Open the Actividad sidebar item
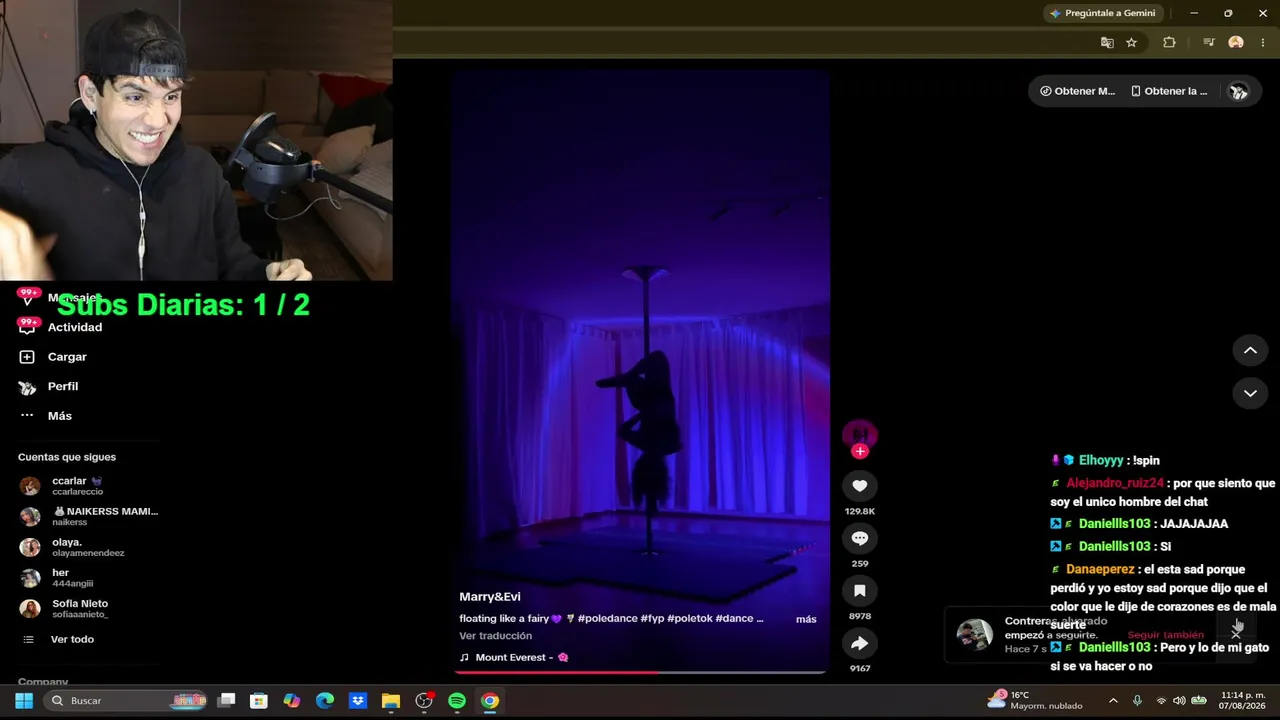Image resolution: width=1280 pixels, height=720 pixels. pos(75,327)
